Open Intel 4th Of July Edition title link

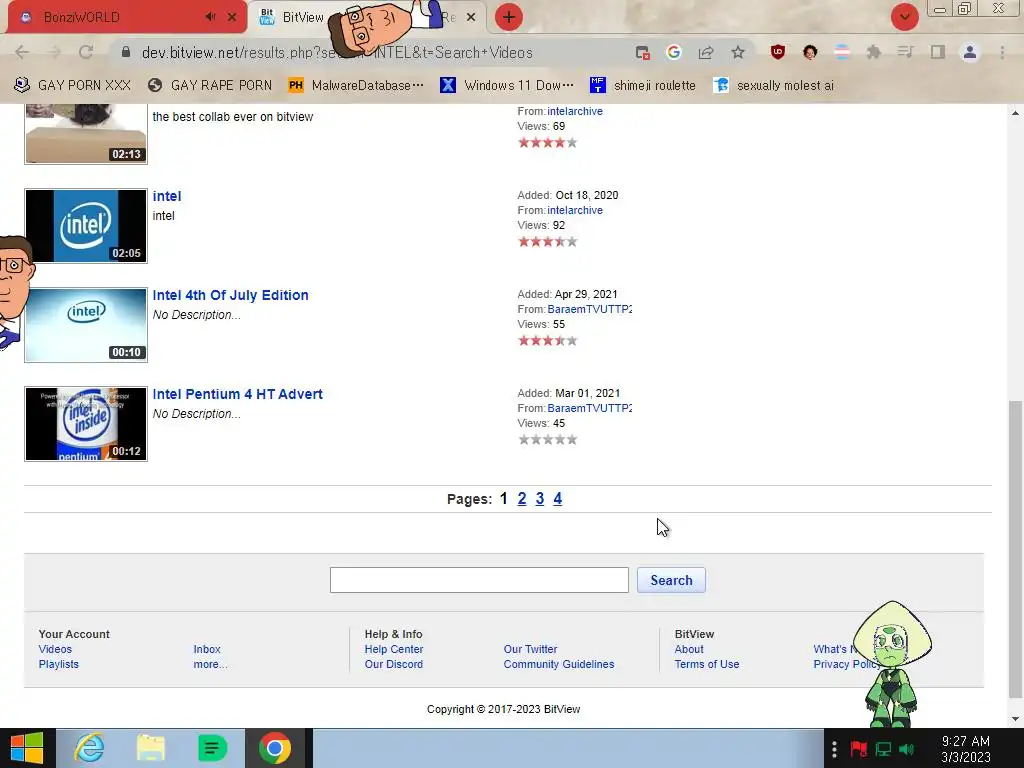tap(230, 295)
